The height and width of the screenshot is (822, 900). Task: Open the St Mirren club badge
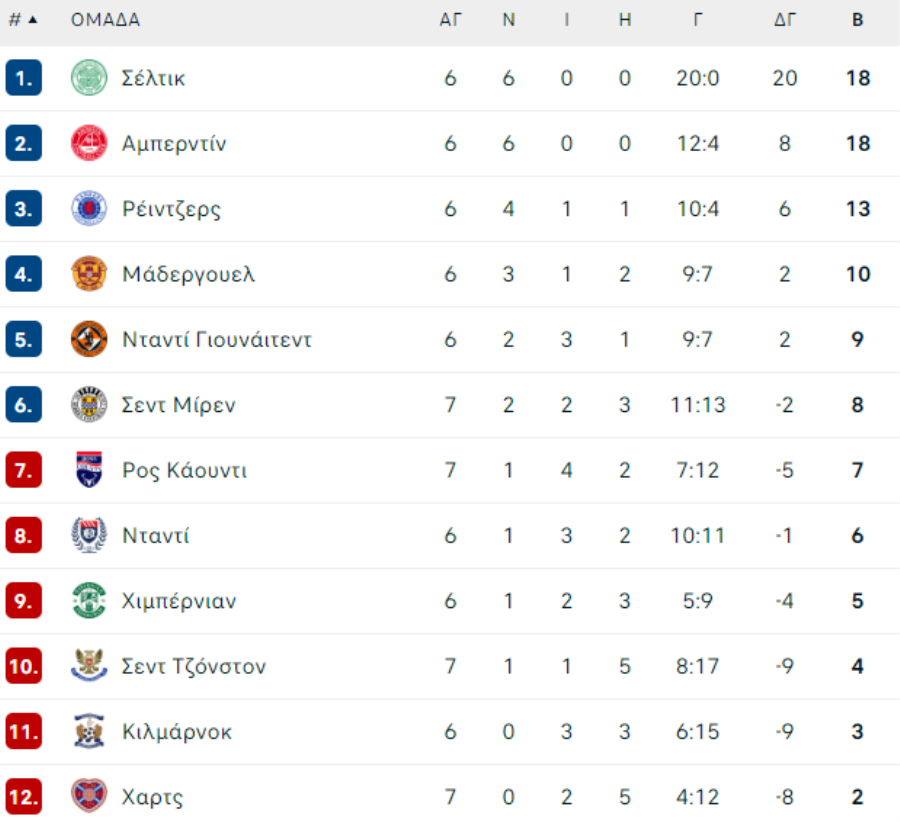coord(89,405)
